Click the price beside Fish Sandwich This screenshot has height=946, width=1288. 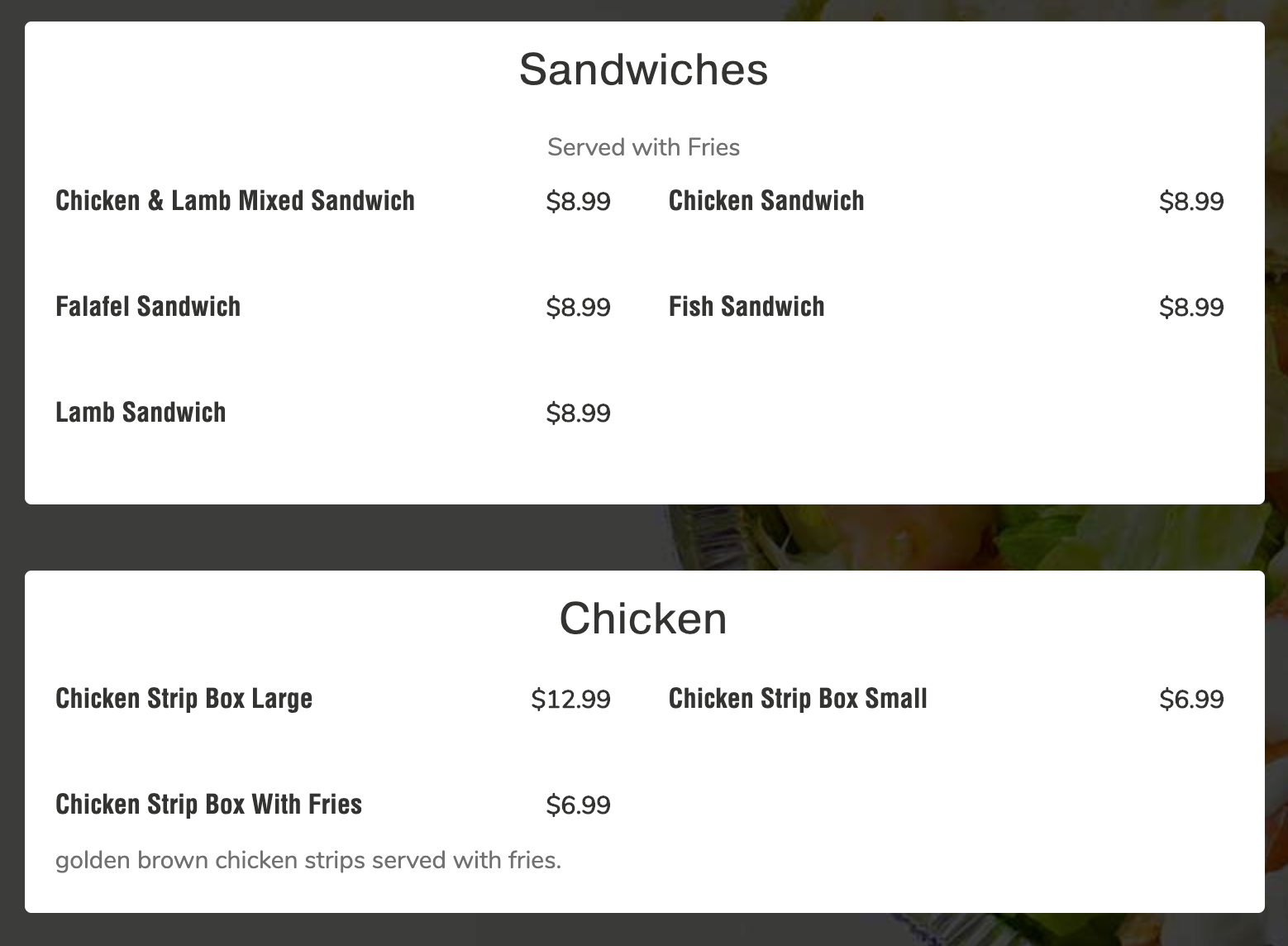point(1190,308)
